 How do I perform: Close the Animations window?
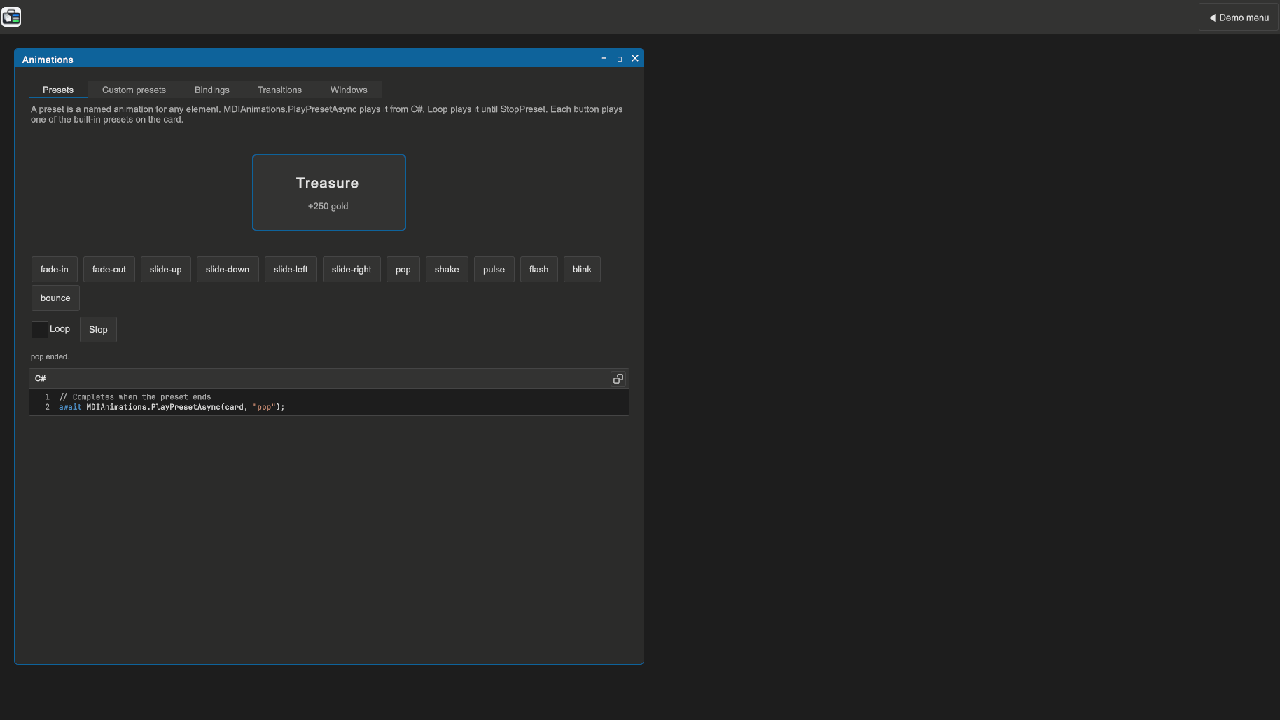(635, 59)
